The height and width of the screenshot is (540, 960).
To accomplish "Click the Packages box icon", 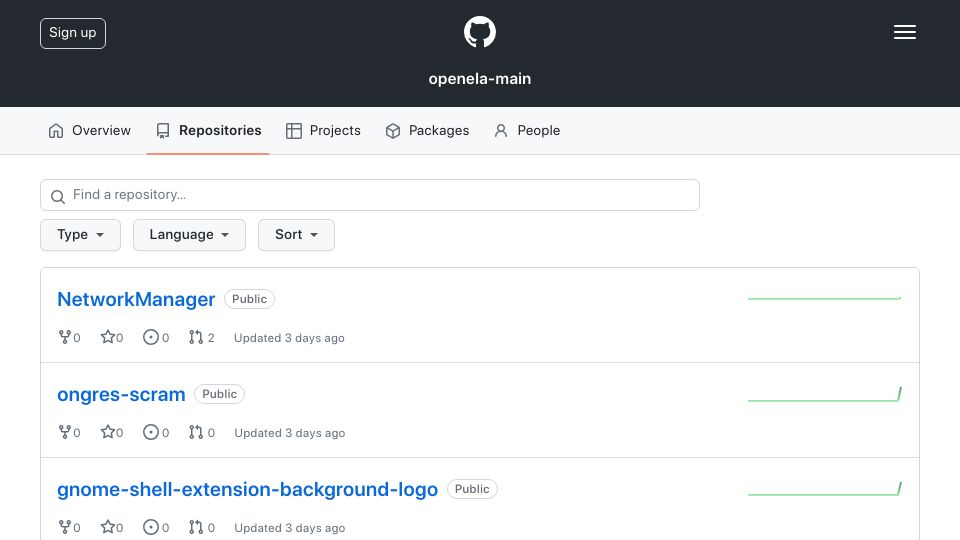I will [393, 131].
